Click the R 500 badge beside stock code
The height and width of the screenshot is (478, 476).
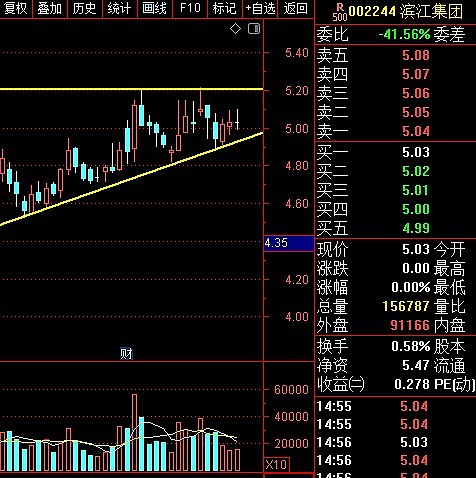339,12
